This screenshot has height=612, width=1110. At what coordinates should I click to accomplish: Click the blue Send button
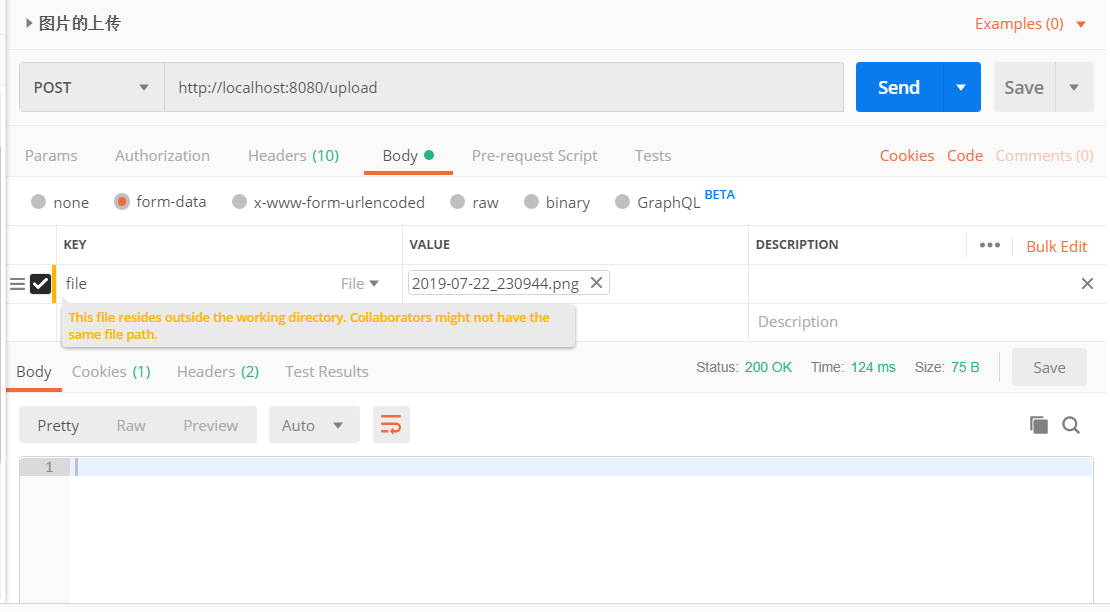point(899,87)
